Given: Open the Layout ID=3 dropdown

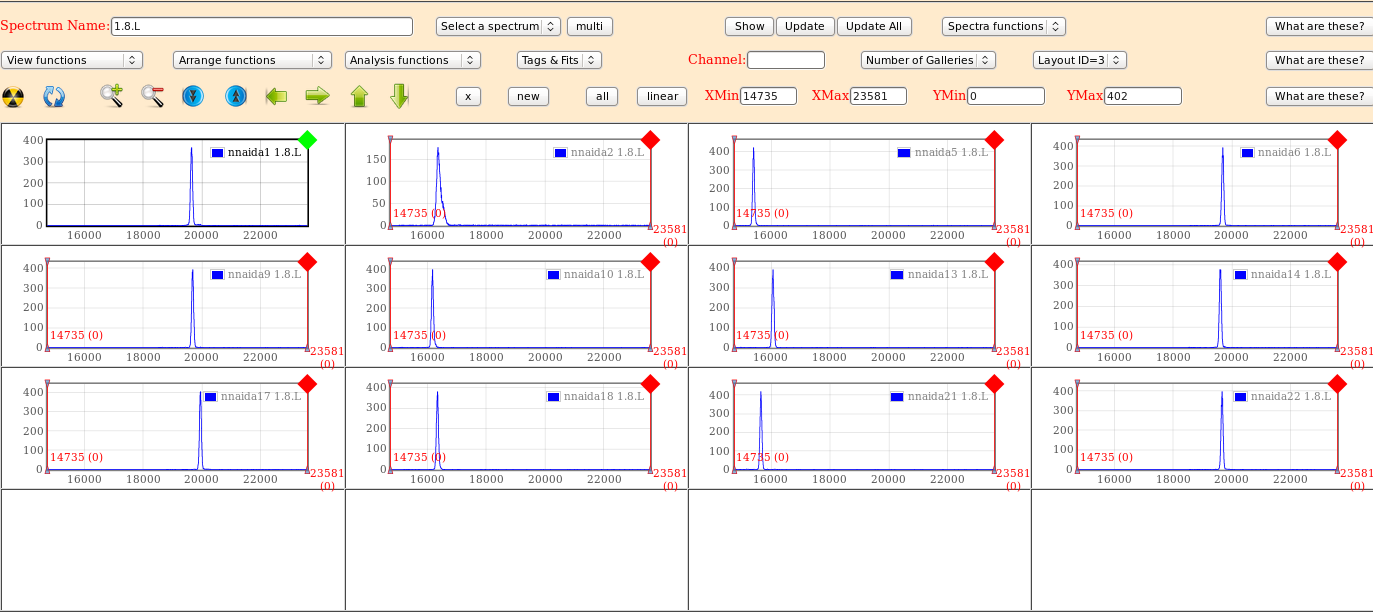Looking at the screenshot, I should coord(1079,60).
